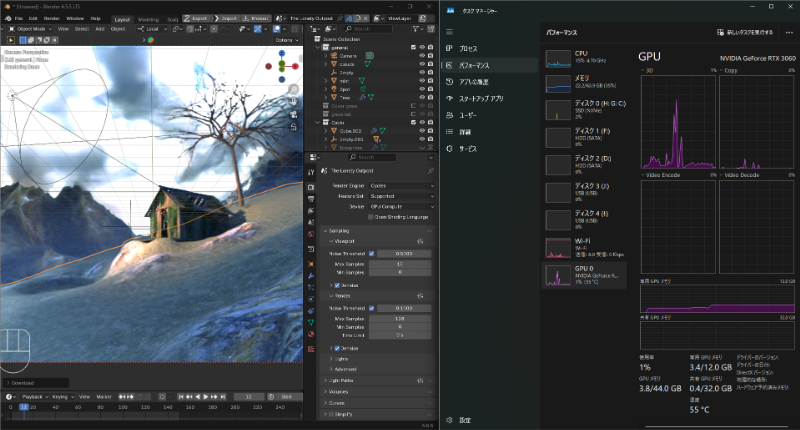Hide the Camera object with eye icon
Image resolution: width=800 pixels, height=430 pixels.
[x=422, y=56]
